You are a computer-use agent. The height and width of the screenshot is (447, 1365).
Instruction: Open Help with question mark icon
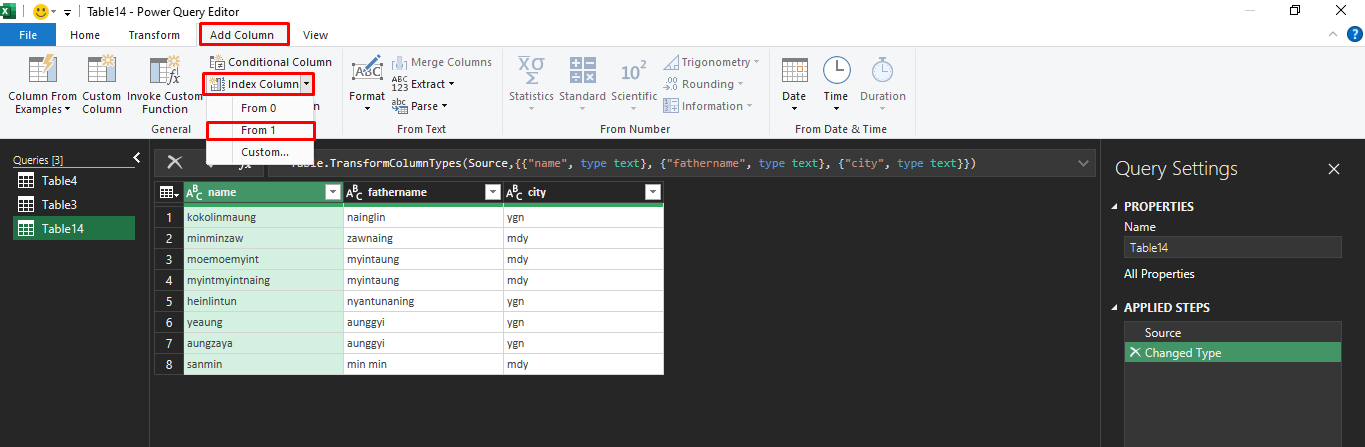1353,34
